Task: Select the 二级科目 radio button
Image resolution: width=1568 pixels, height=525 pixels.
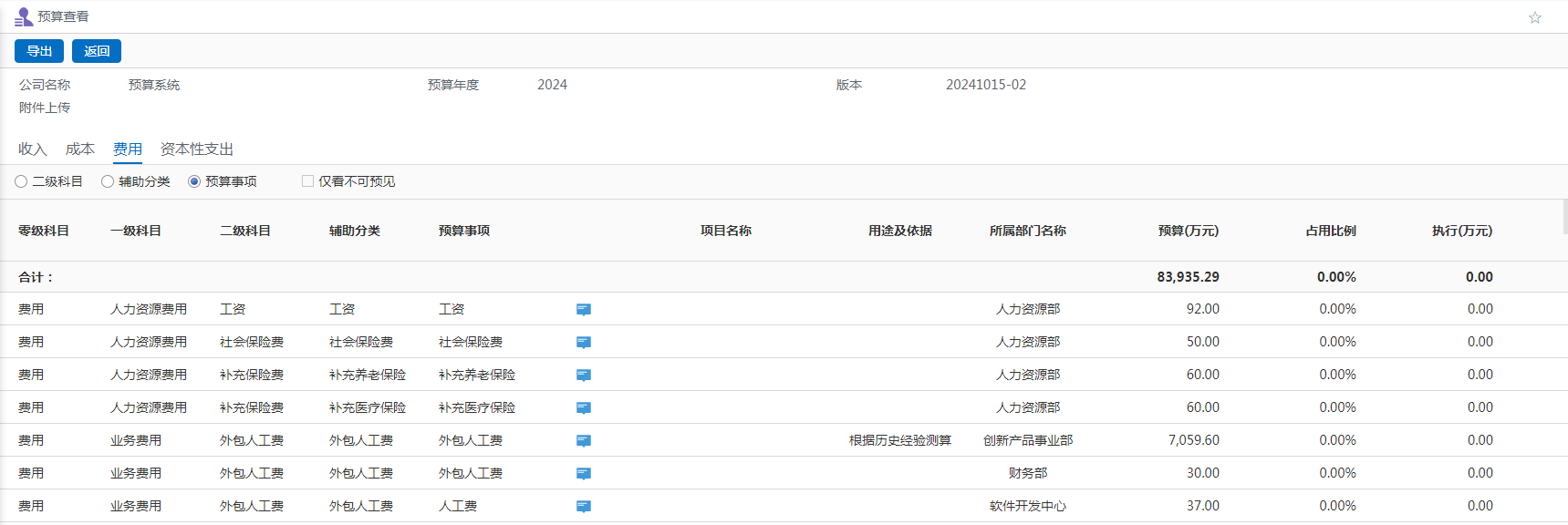Action: [x=21, y=181]
